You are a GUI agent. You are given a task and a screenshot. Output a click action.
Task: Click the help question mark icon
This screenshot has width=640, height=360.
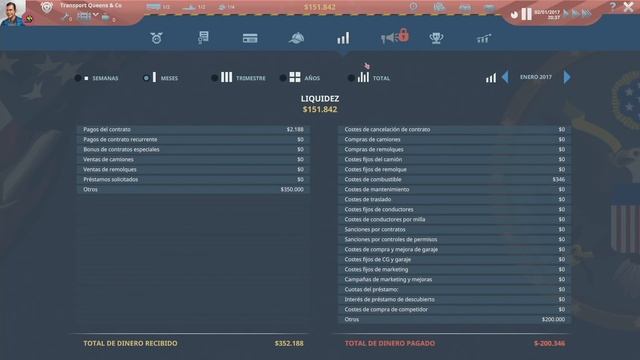613,6
